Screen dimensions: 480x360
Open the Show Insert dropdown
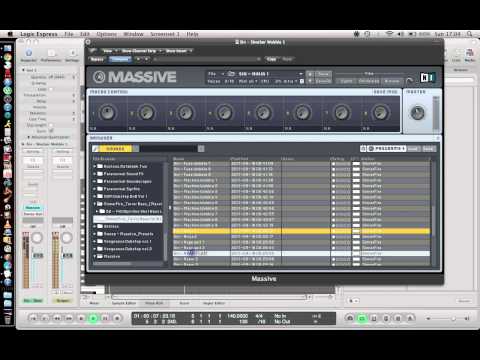click(x=178, y=51)
